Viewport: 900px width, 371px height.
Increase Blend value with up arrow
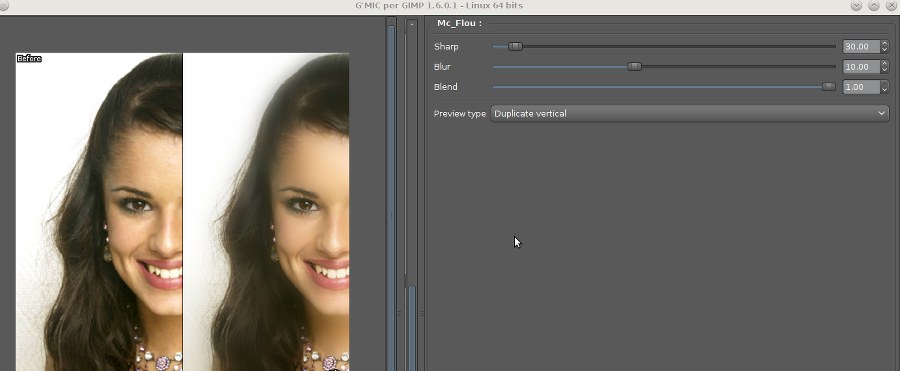[885, 84]
